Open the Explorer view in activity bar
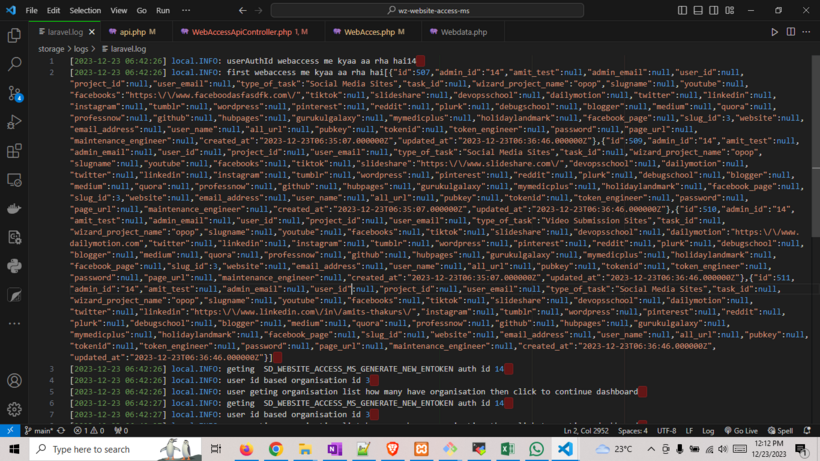 14,35
